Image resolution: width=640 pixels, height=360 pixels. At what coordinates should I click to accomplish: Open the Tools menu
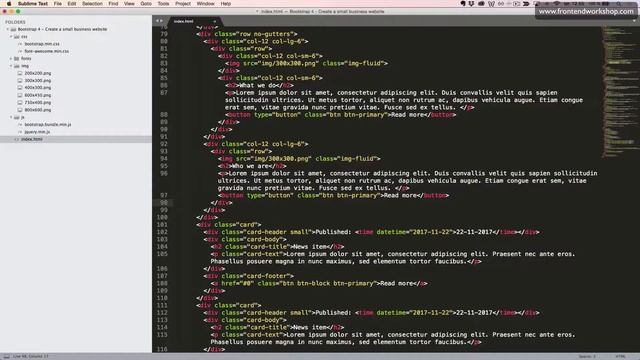[163, 3]
